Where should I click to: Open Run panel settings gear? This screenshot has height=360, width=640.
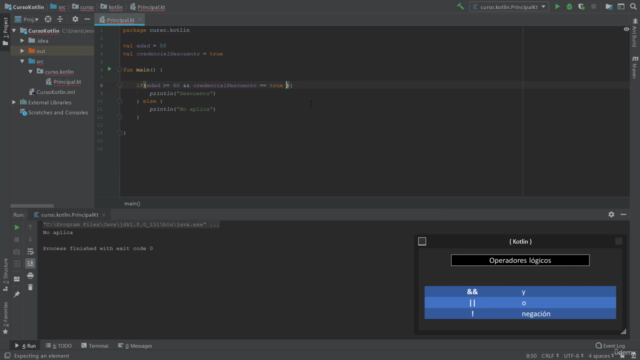pyautogui.click(x=611, y=214)
